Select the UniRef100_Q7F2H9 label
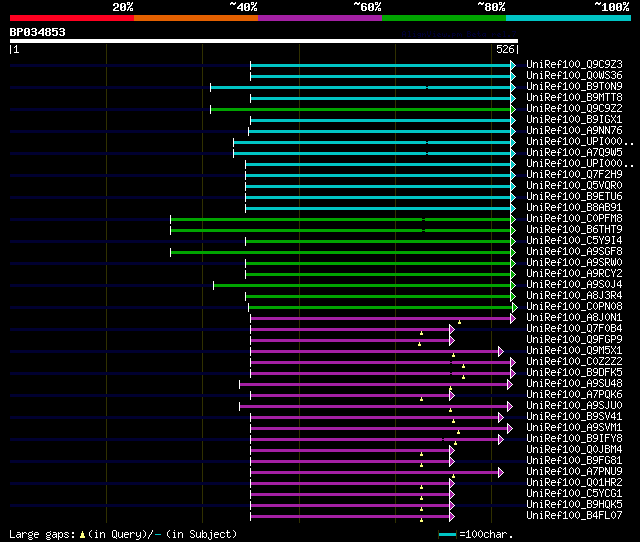Screen dimensions: 640x542 point(574,175)
